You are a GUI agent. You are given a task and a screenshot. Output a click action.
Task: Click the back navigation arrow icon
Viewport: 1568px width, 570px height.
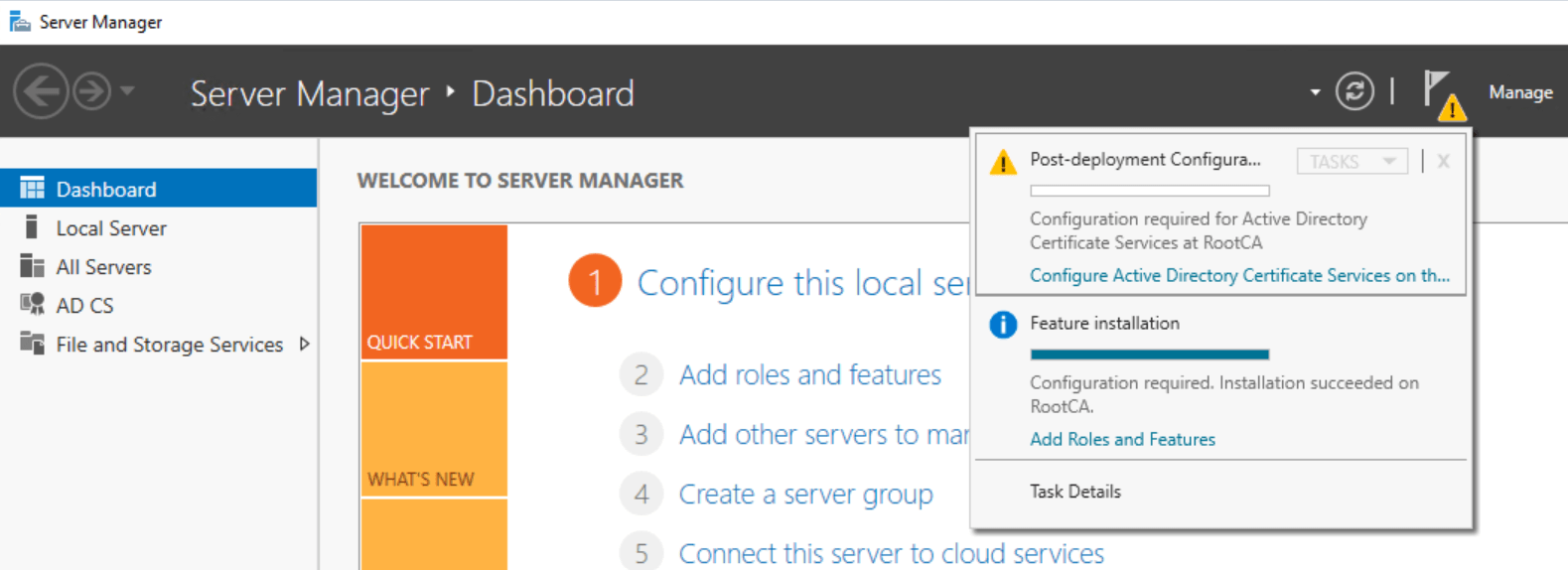41,91
